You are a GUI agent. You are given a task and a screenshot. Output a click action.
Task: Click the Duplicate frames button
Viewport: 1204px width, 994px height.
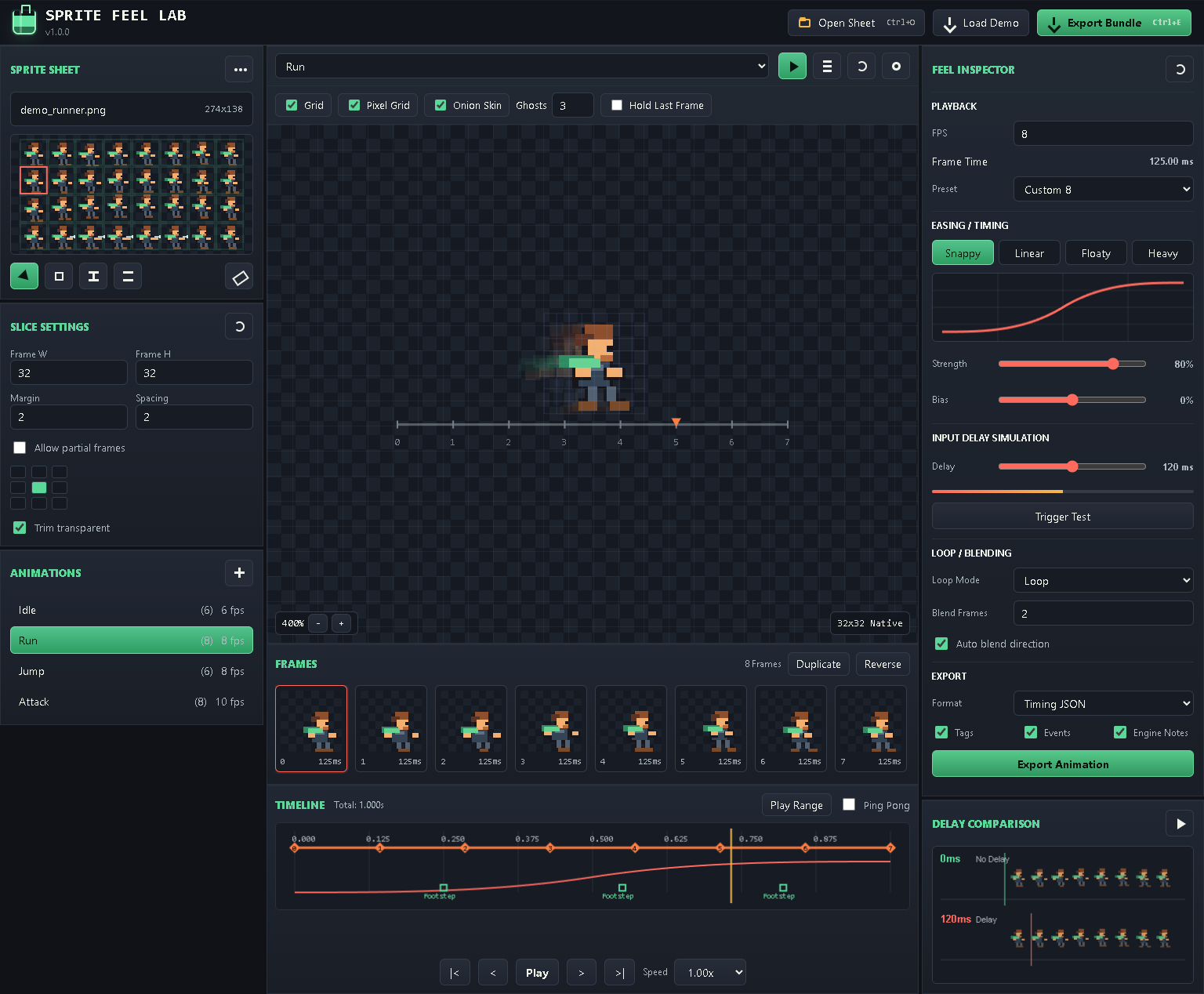tap(818, 664)
